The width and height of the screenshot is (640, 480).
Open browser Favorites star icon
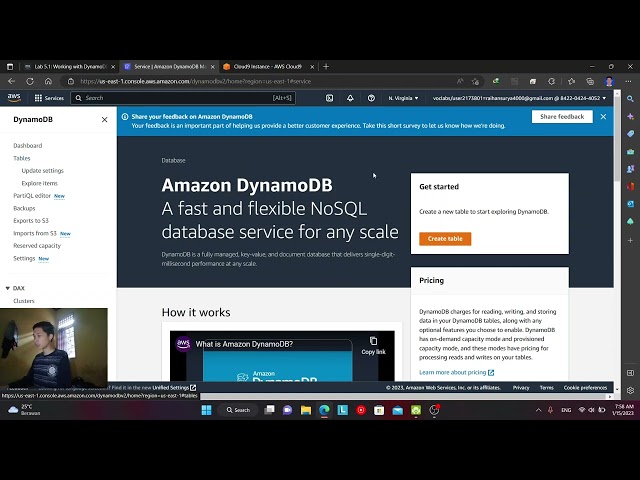coord(571,81)
